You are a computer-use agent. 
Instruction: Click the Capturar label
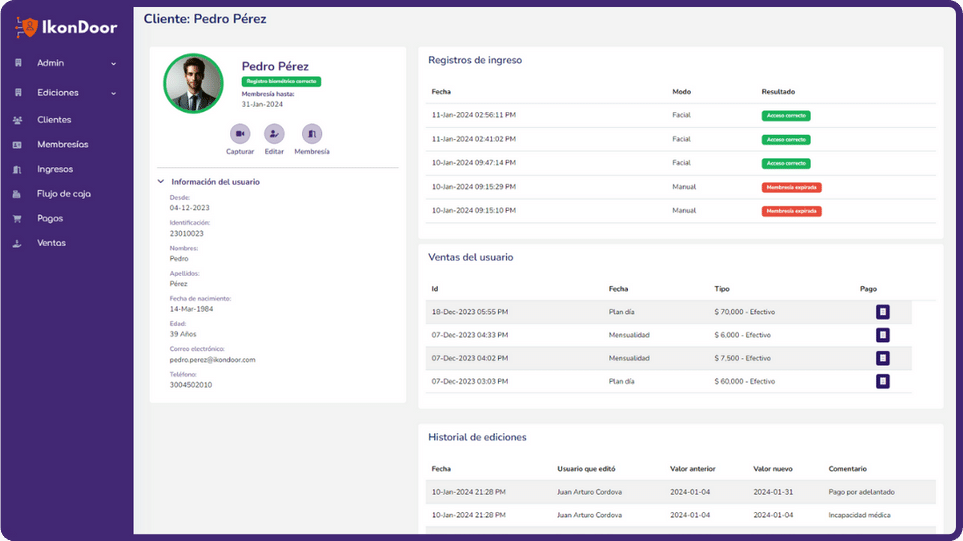tap(240, 152)
